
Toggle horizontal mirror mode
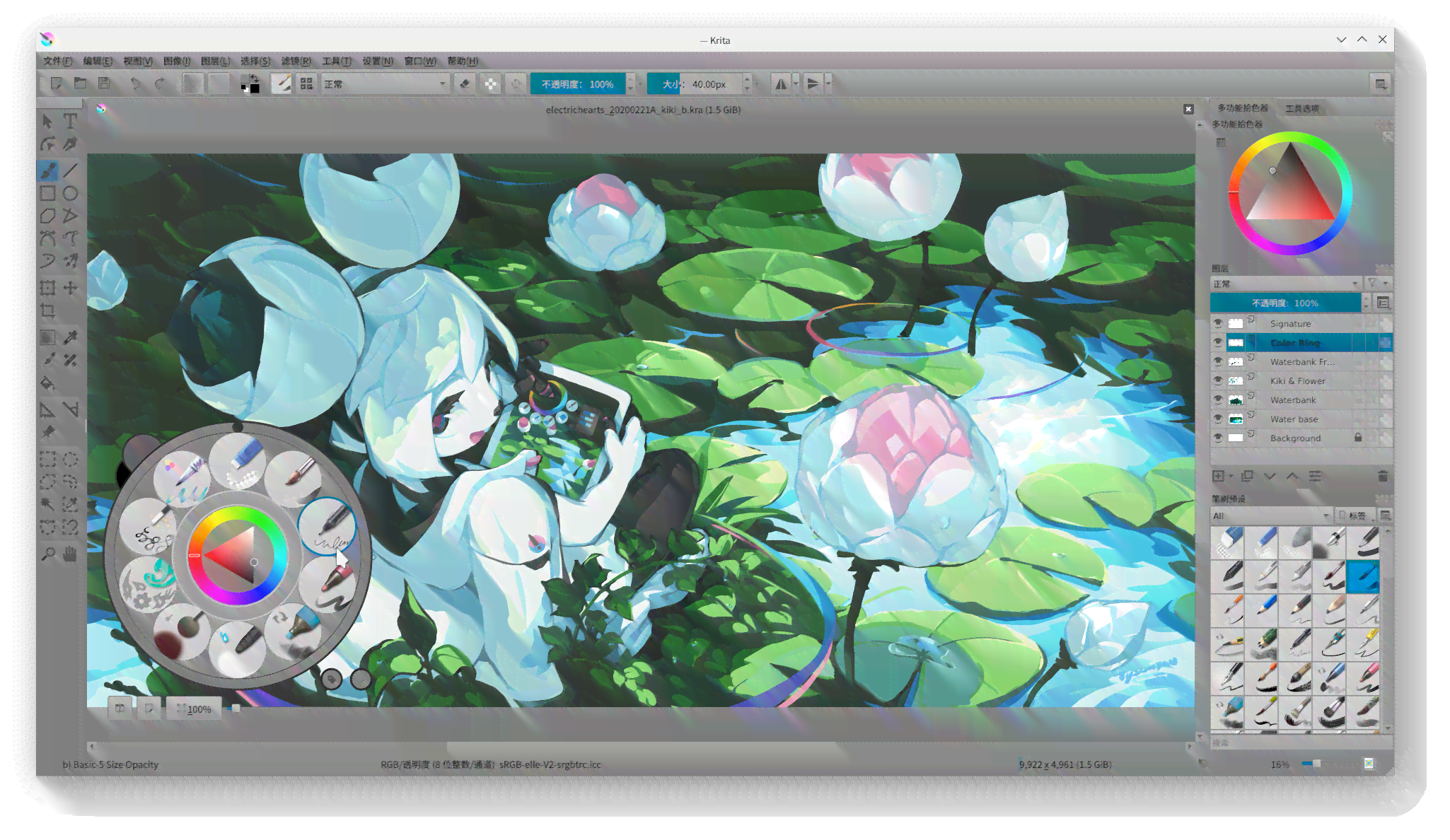tap(781, 84)
